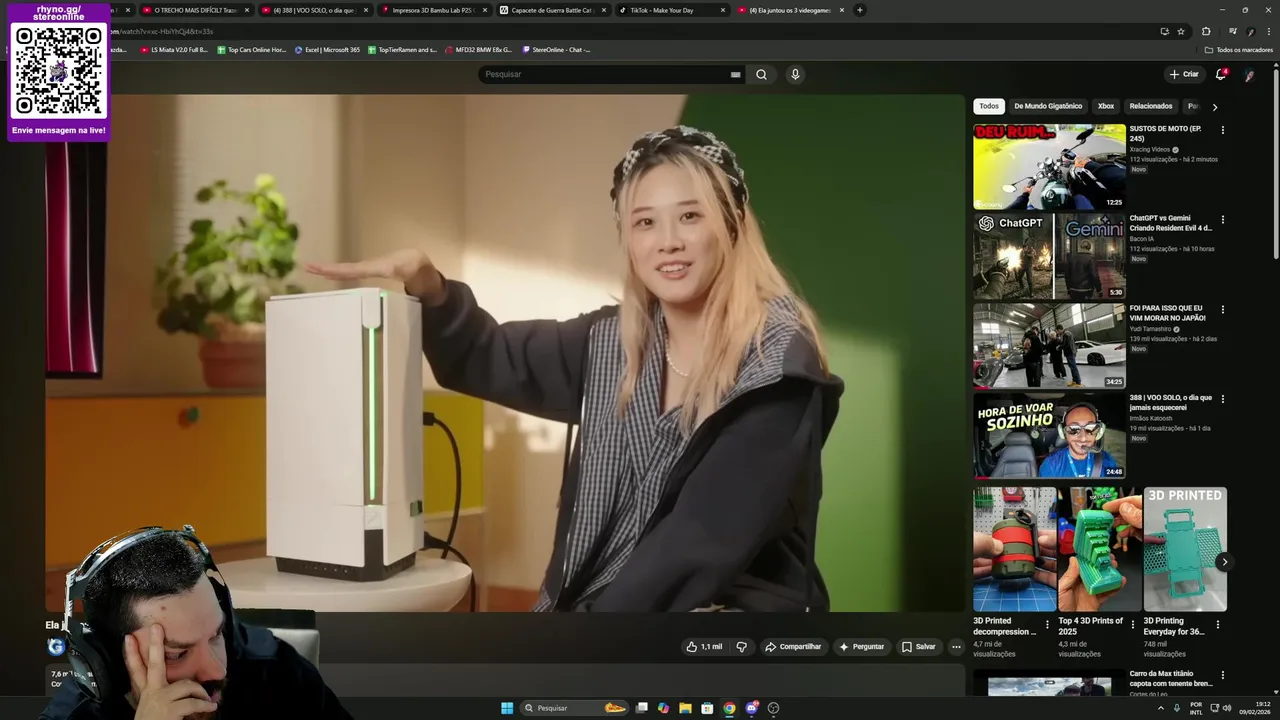Screen dimensions: 1280x720
Task: Close the TikTok - Make Your Day tab
Action: 723,10
